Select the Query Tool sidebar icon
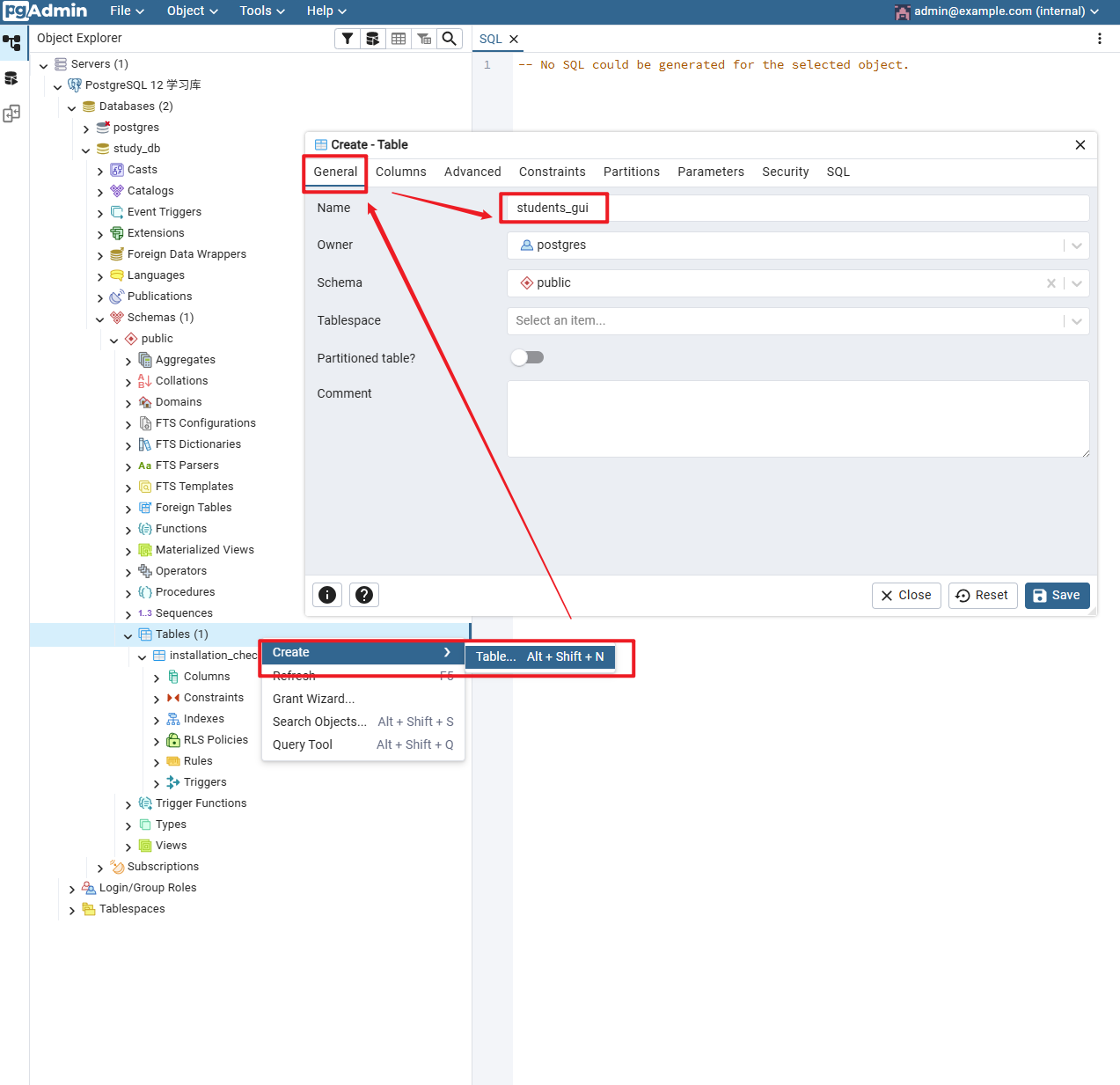1120x1085 pixels. click(x=11, y=78)
